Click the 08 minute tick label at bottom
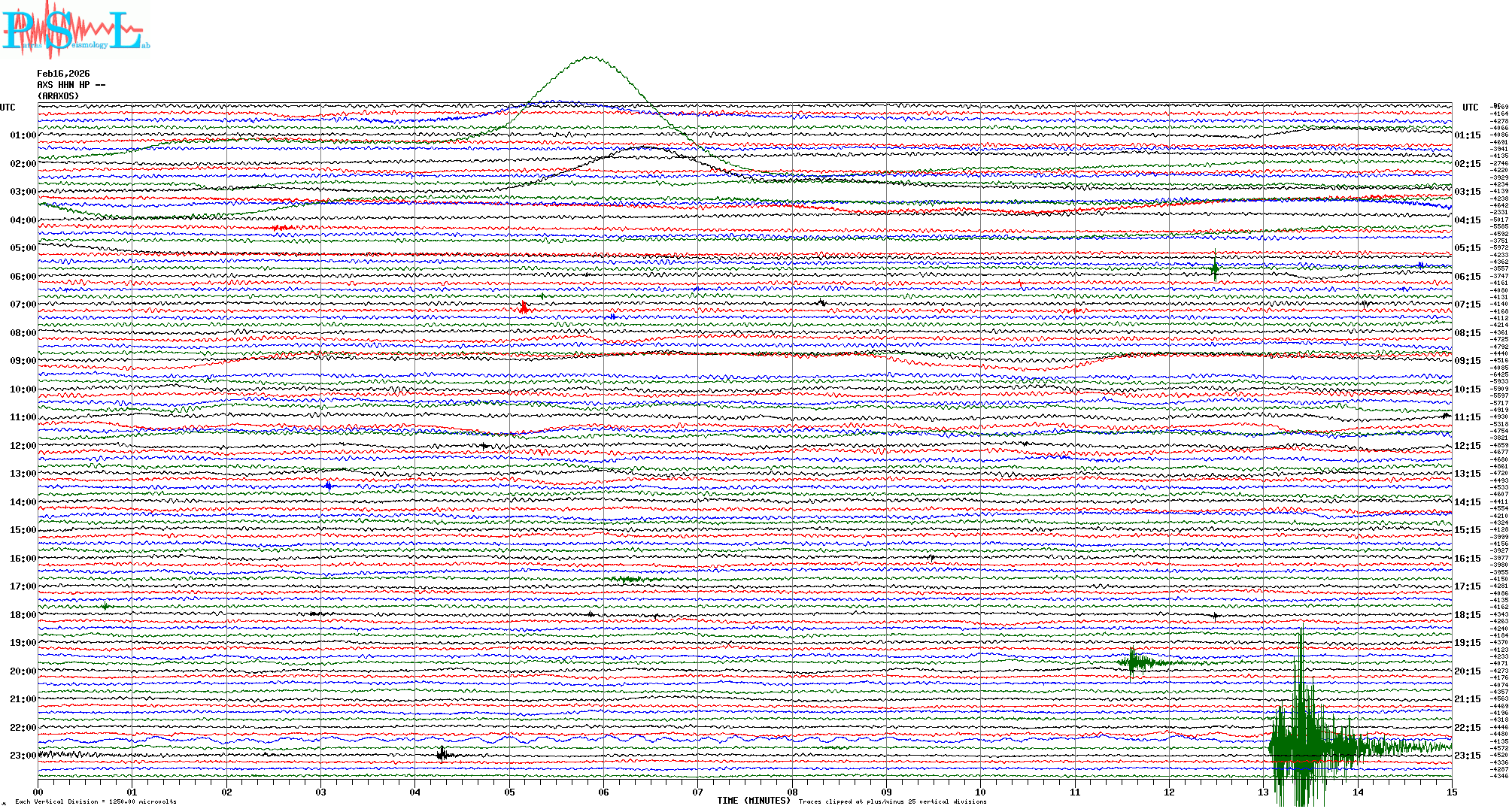This screenshot has width=1512, height=812. (x=792, y=792)
